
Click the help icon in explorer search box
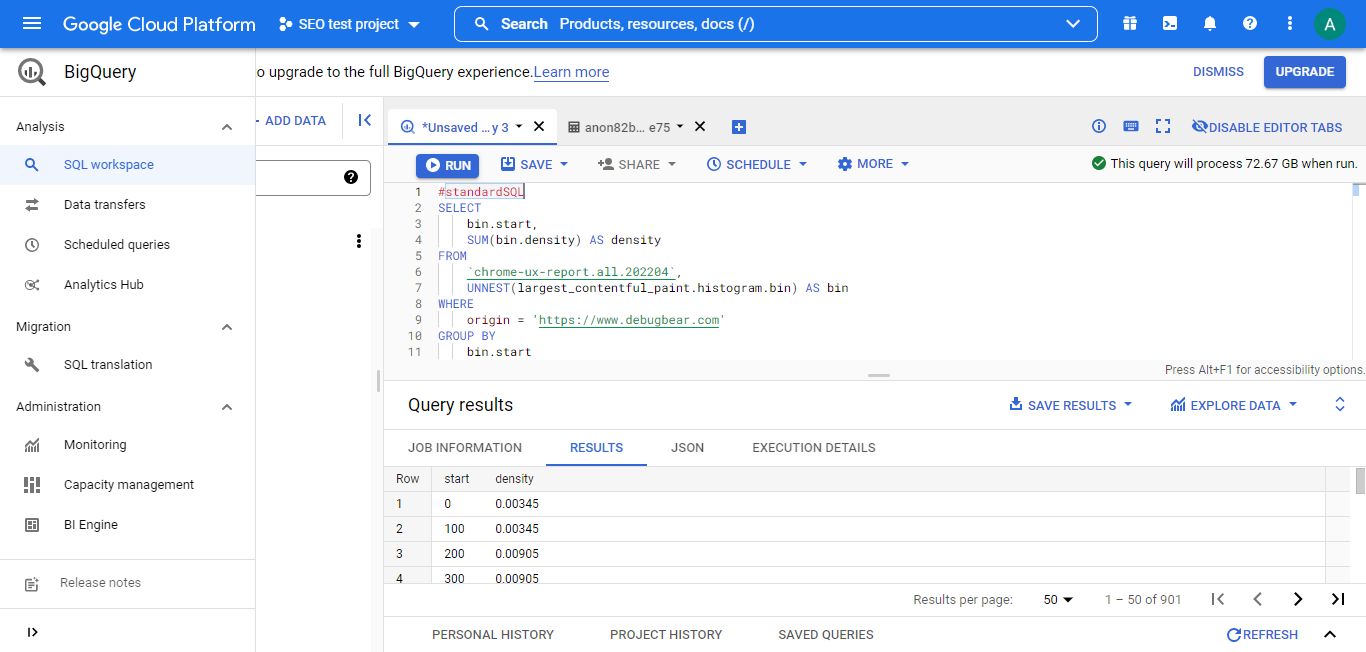coord(351,177)
